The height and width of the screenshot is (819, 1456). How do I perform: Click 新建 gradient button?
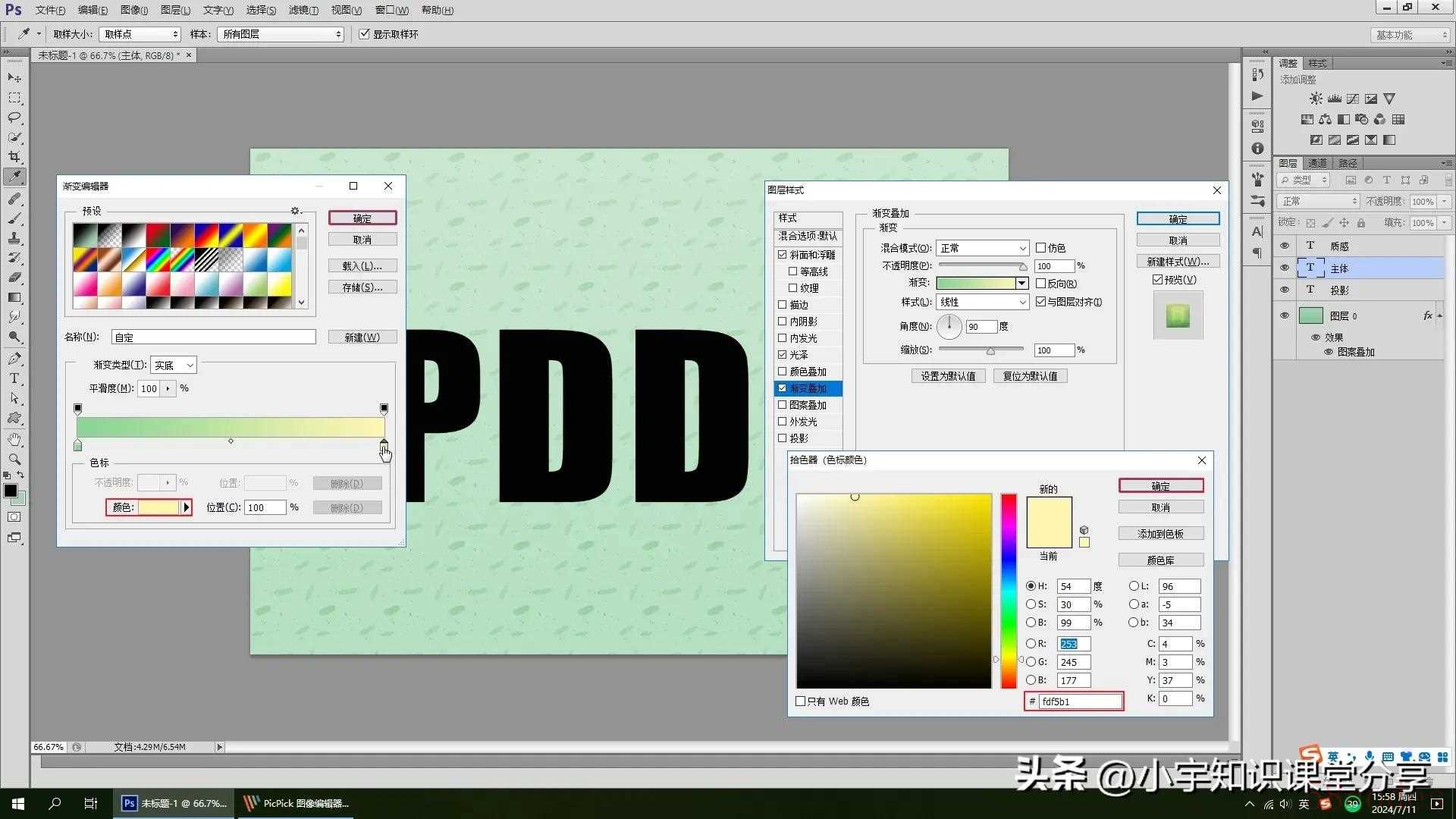pyautogui.click(x=362, y=337)
